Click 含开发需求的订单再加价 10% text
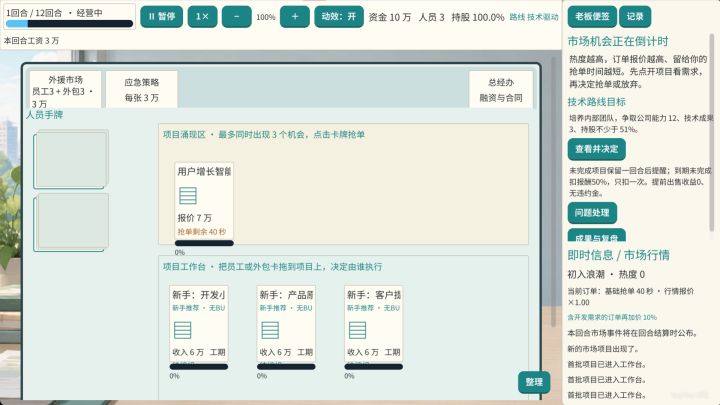The image size is (720, 405). pyautogui.click(x=612, y=317)
